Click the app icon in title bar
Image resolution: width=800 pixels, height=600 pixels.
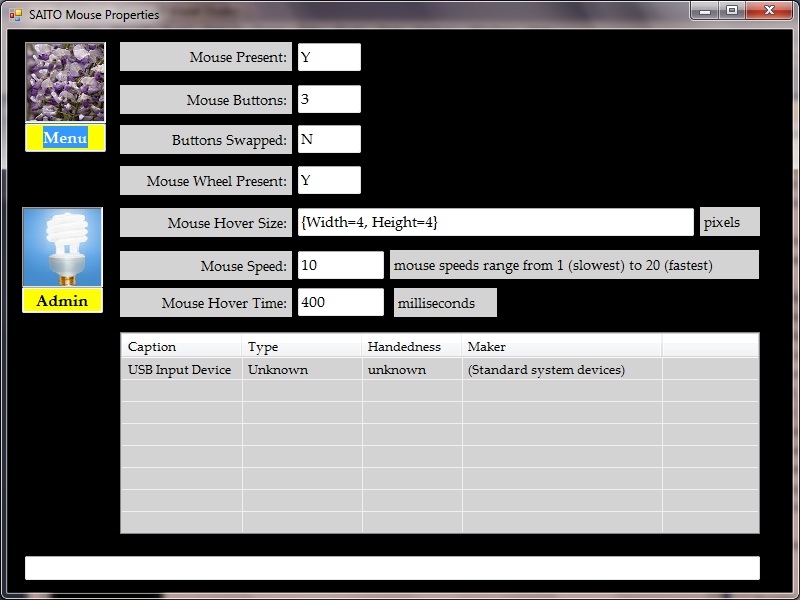(15, 15)
